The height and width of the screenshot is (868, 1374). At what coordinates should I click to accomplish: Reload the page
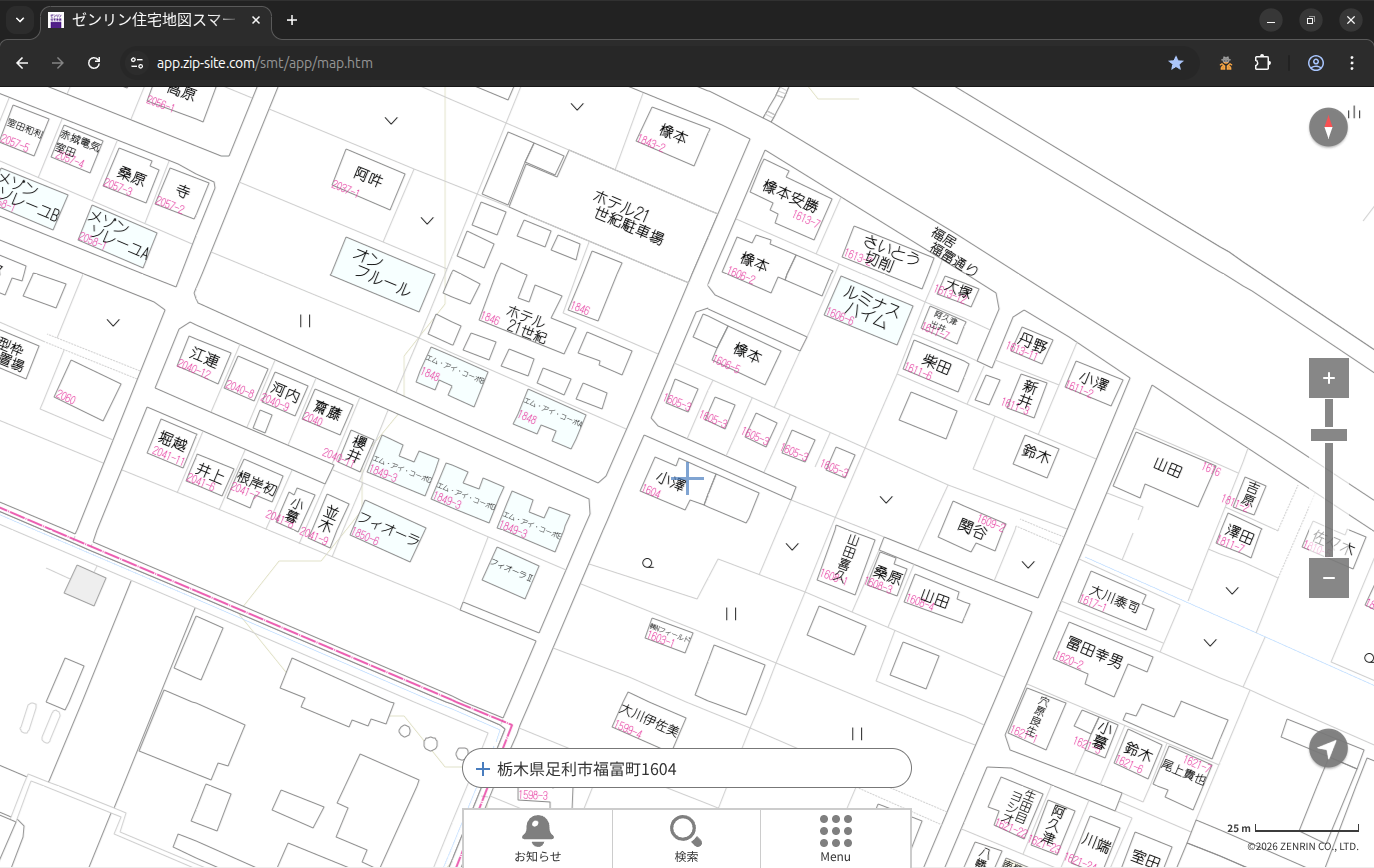(94, 63)
